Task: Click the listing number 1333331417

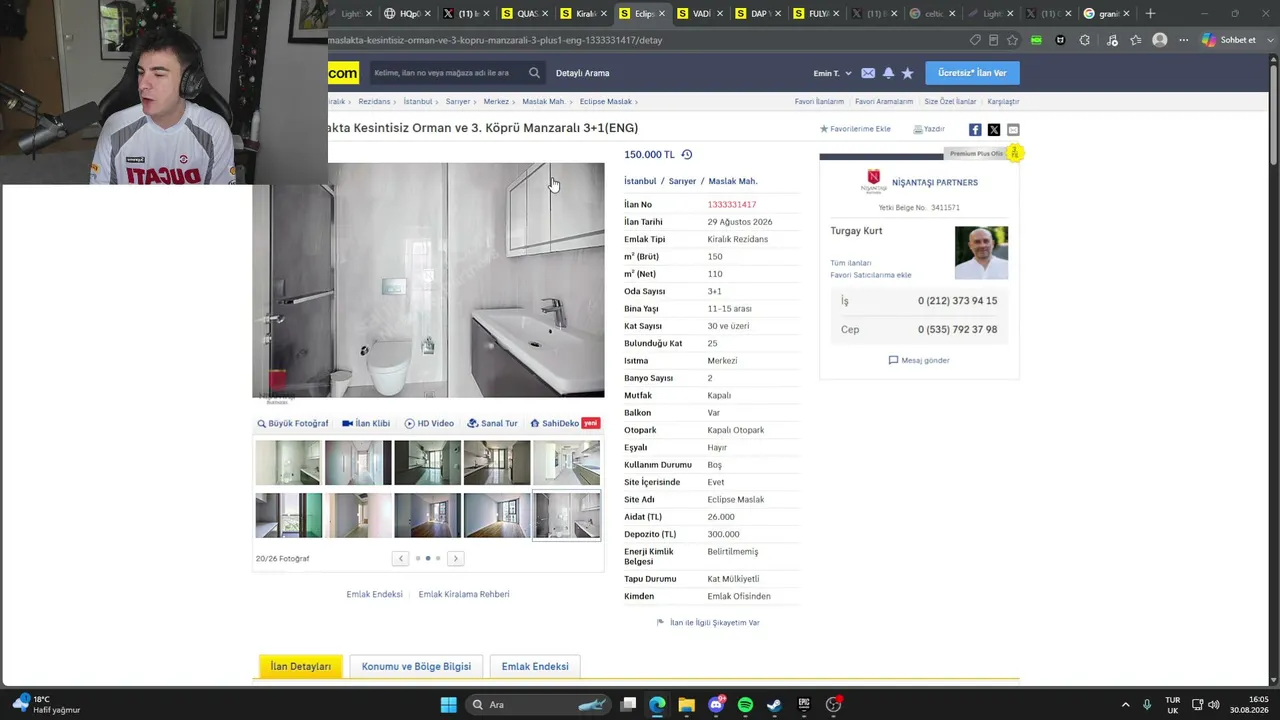Action: tap(732, 204)
